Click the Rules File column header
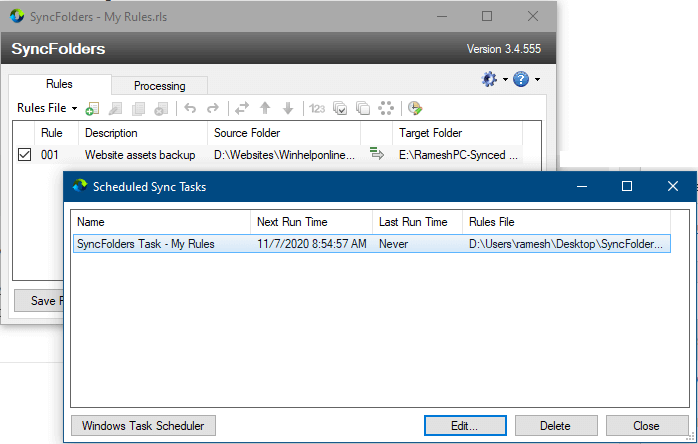Viewport: 698px width, 444px height. [x=567, y=222]
